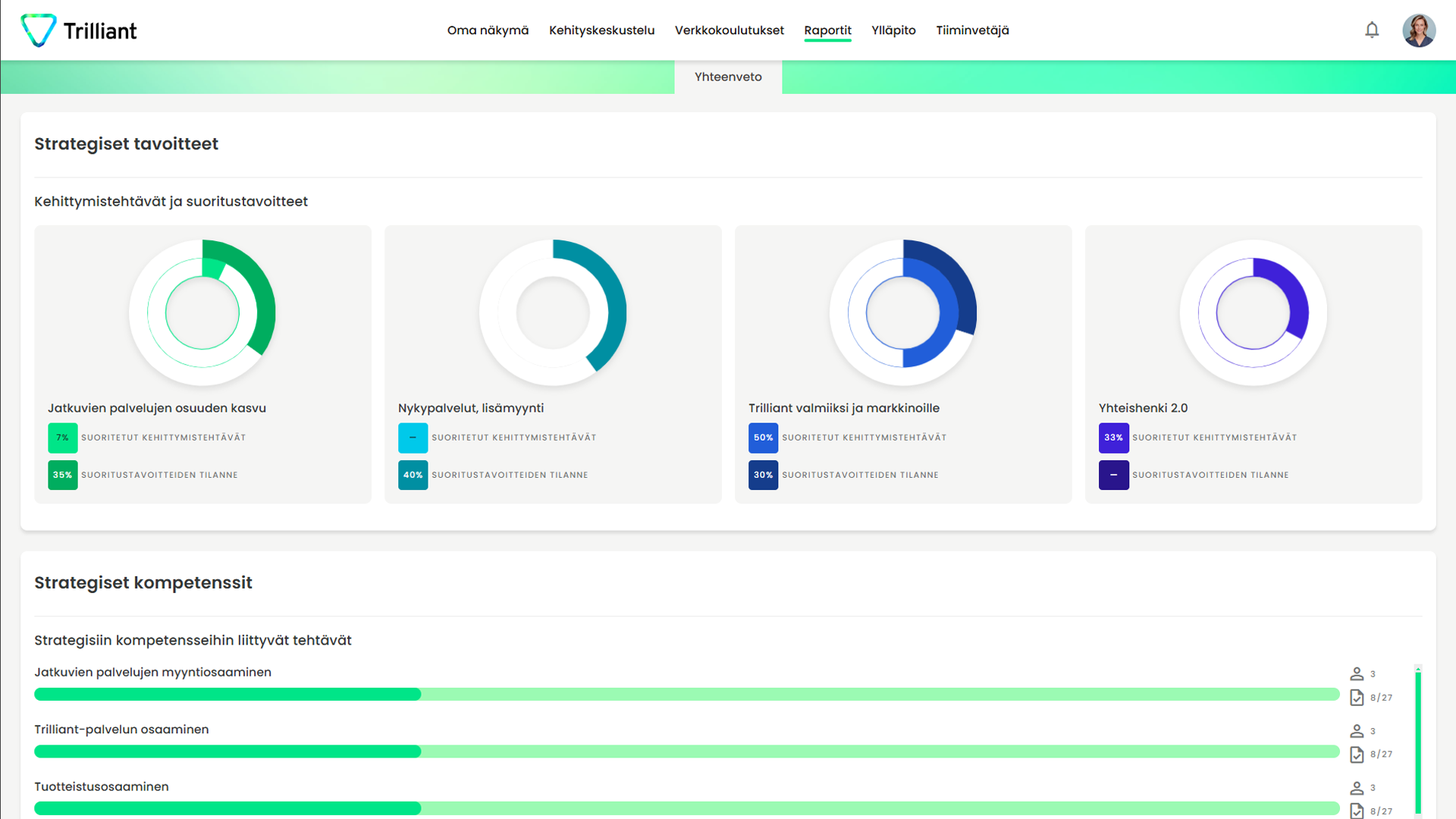Click task document icon for Tuotteistusosaaminen
The width and height of the screenshot is (1456, 819).
1357,811
